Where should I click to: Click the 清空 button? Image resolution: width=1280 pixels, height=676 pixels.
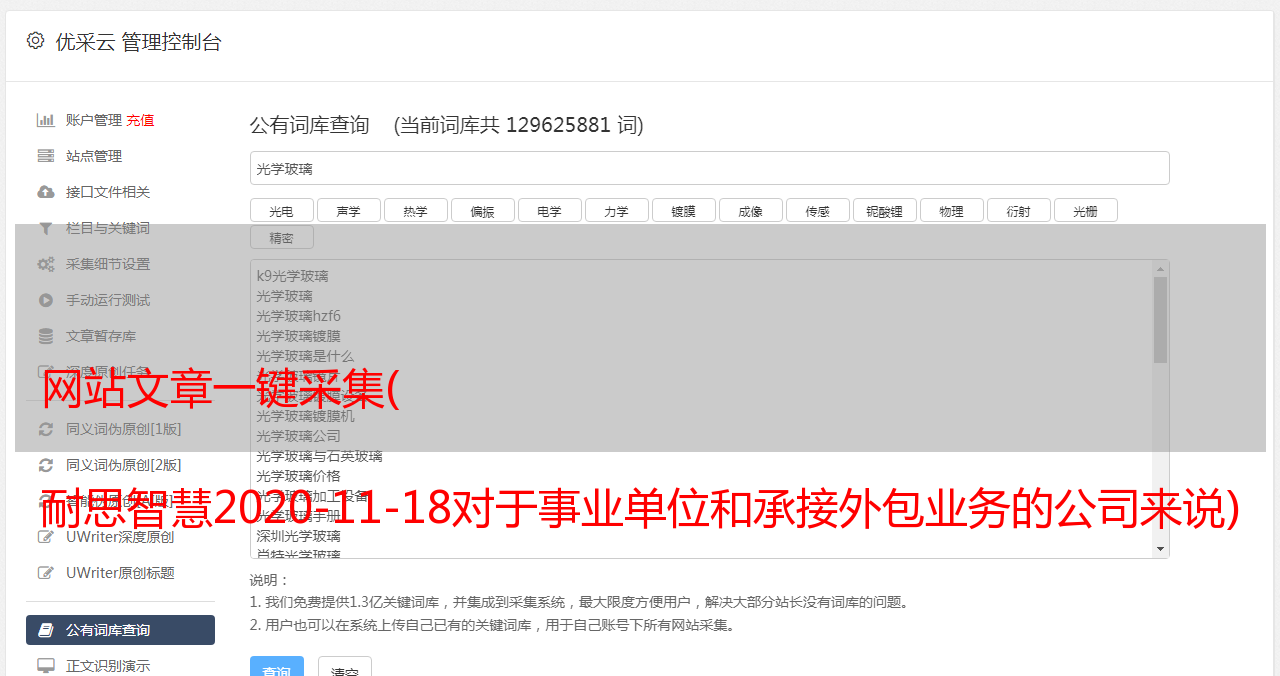coord(345,668)
